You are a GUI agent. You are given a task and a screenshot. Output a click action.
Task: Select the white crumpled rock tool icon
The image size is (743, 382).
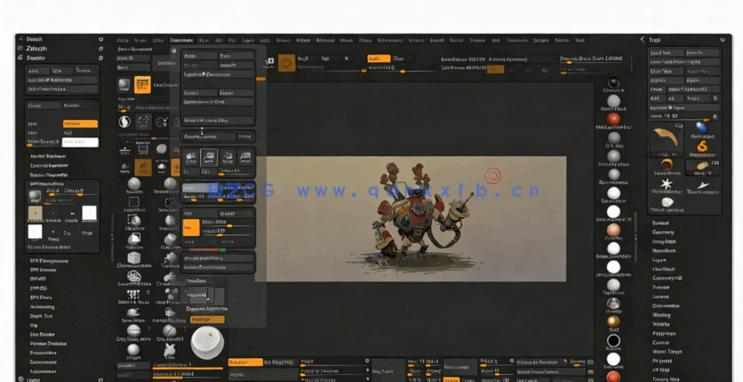[667, 202]
